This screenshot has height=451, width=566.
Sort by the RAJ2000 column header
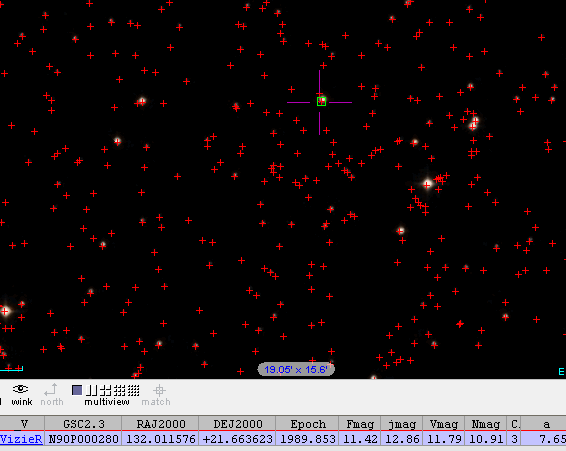point(161,424)
